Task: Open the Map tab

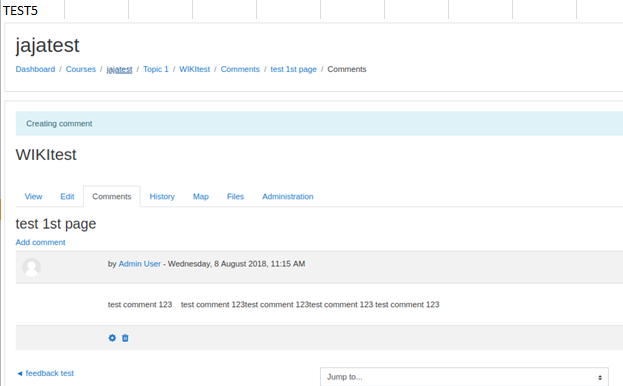Action: tap(201, 197)
